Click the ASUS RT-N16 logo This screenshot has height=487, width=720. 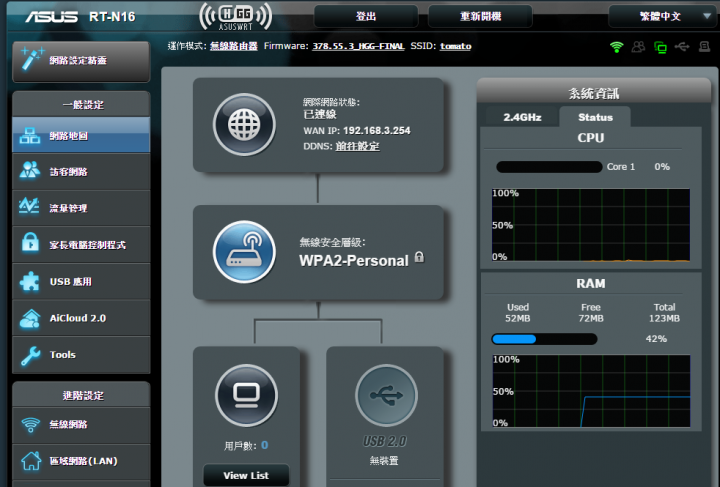click(x=80, y=17)
